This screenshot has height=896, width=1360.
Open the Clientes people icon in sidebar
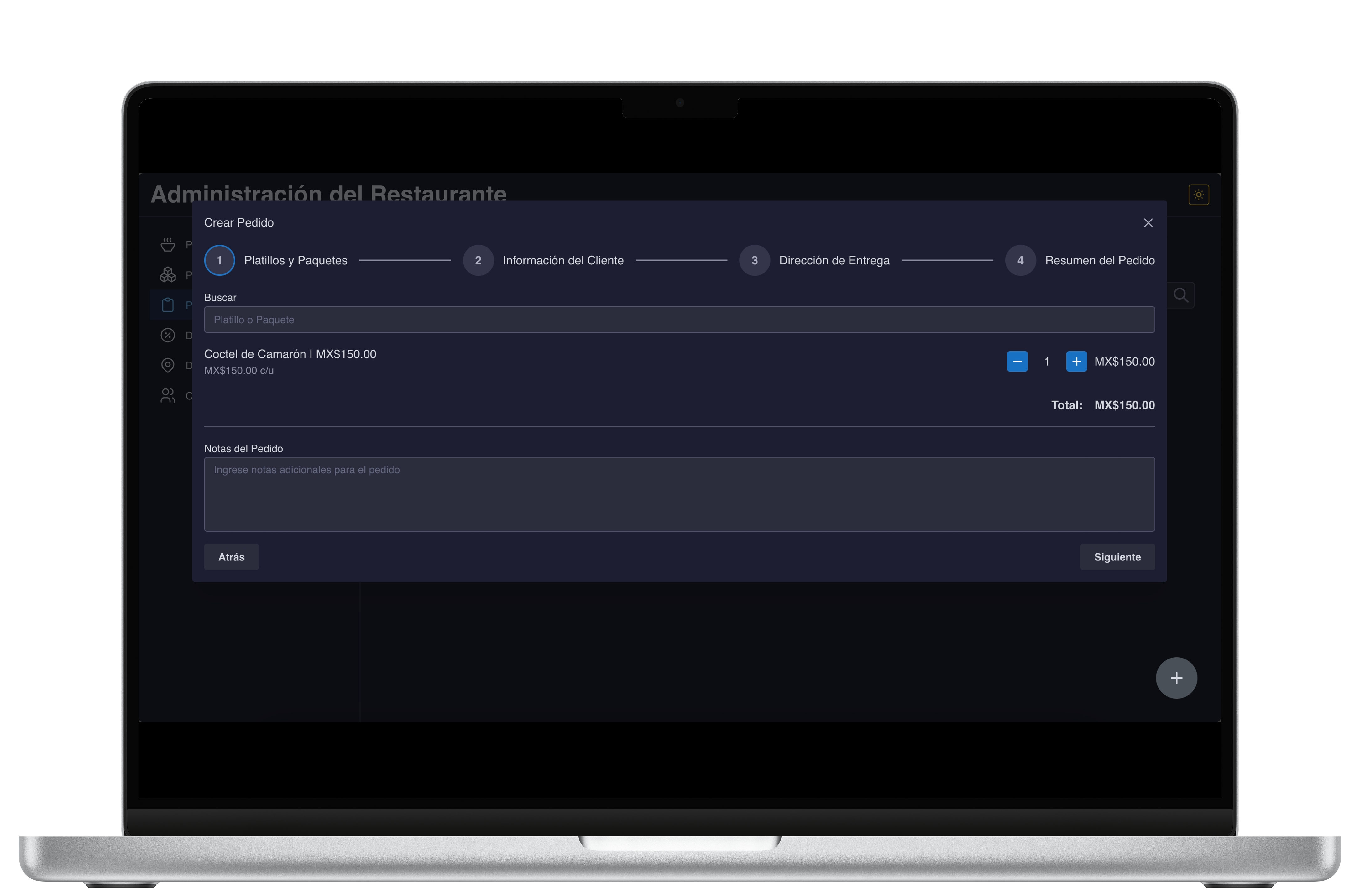(x=167, y=395)
